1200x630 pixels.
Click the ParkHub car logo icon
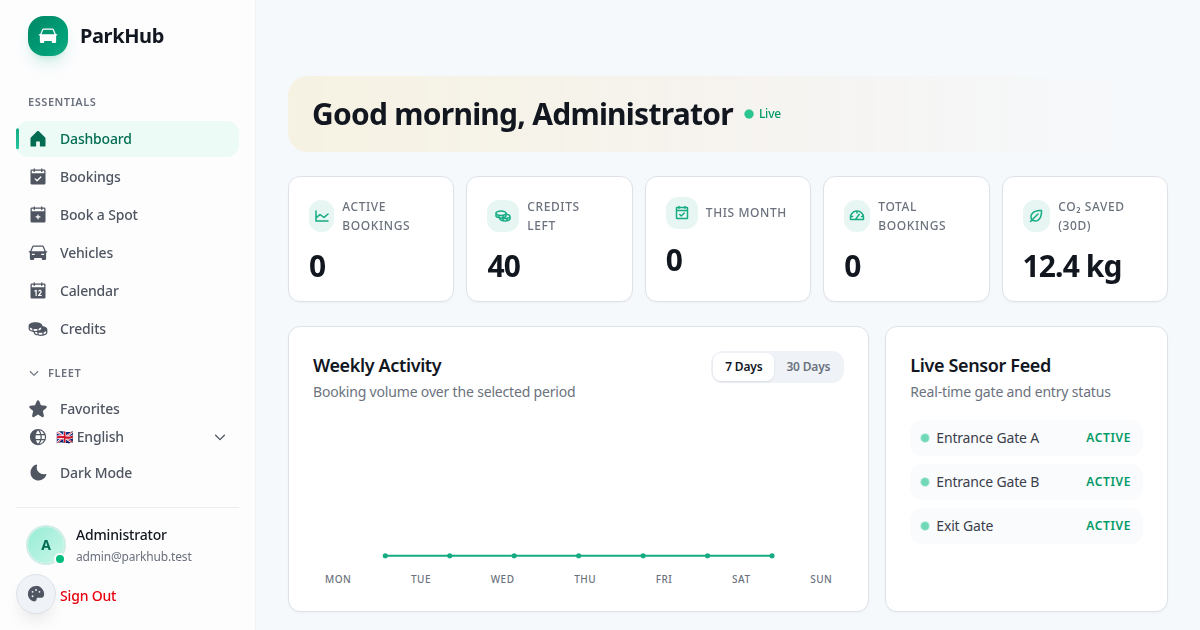click(47, 35)
